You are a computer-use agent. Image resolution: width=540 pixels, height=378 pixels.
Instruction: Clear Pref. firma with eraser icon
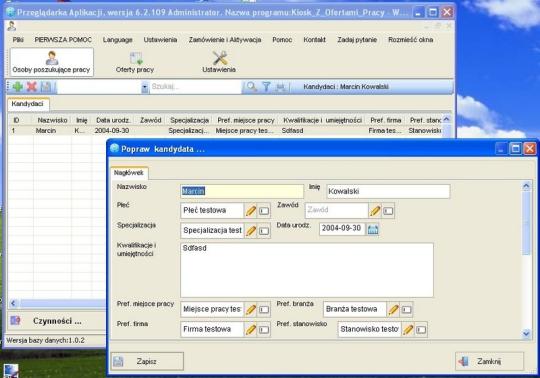point(264,329)
